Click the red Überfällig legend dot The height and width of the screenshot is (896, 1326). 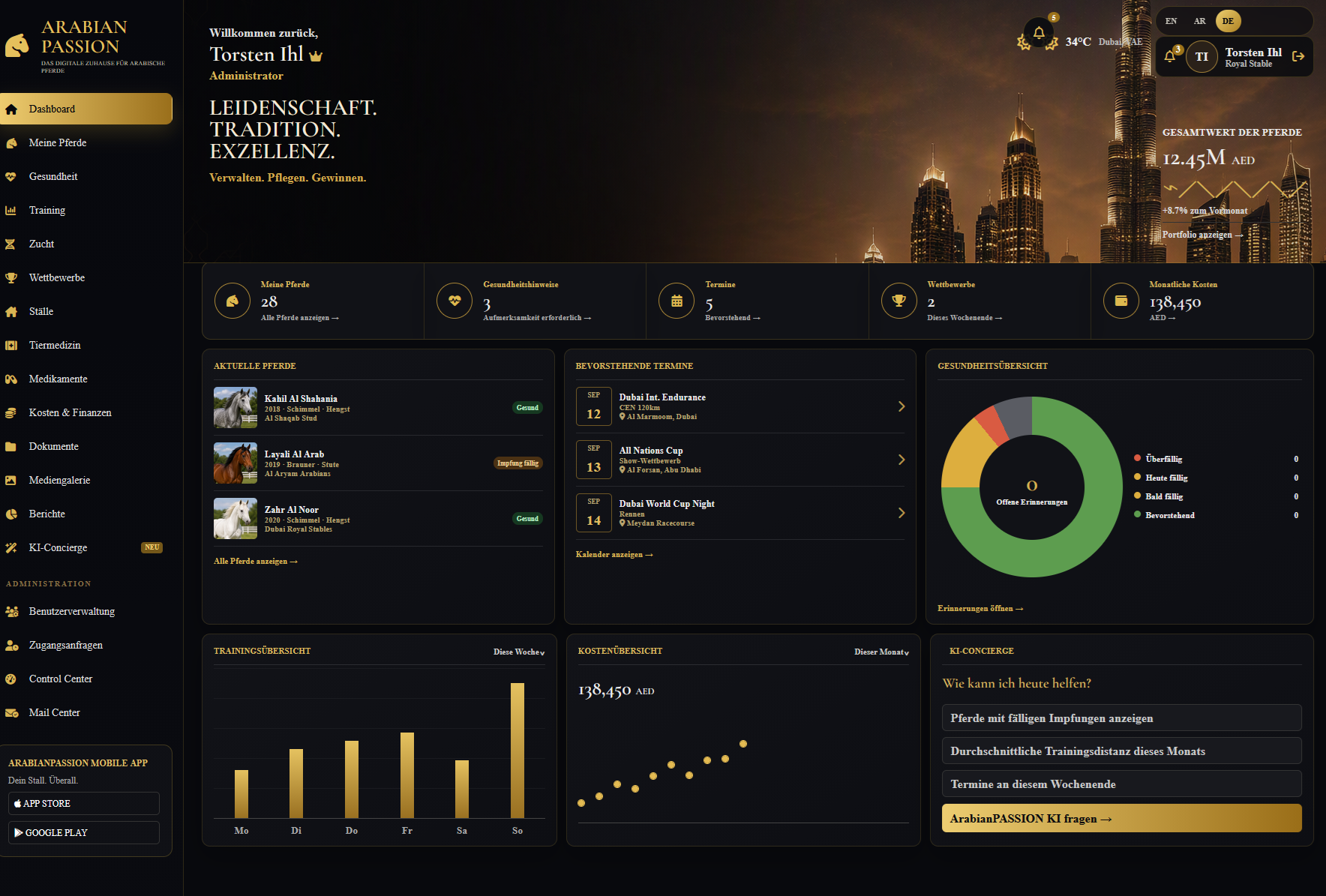(1138, 458)
